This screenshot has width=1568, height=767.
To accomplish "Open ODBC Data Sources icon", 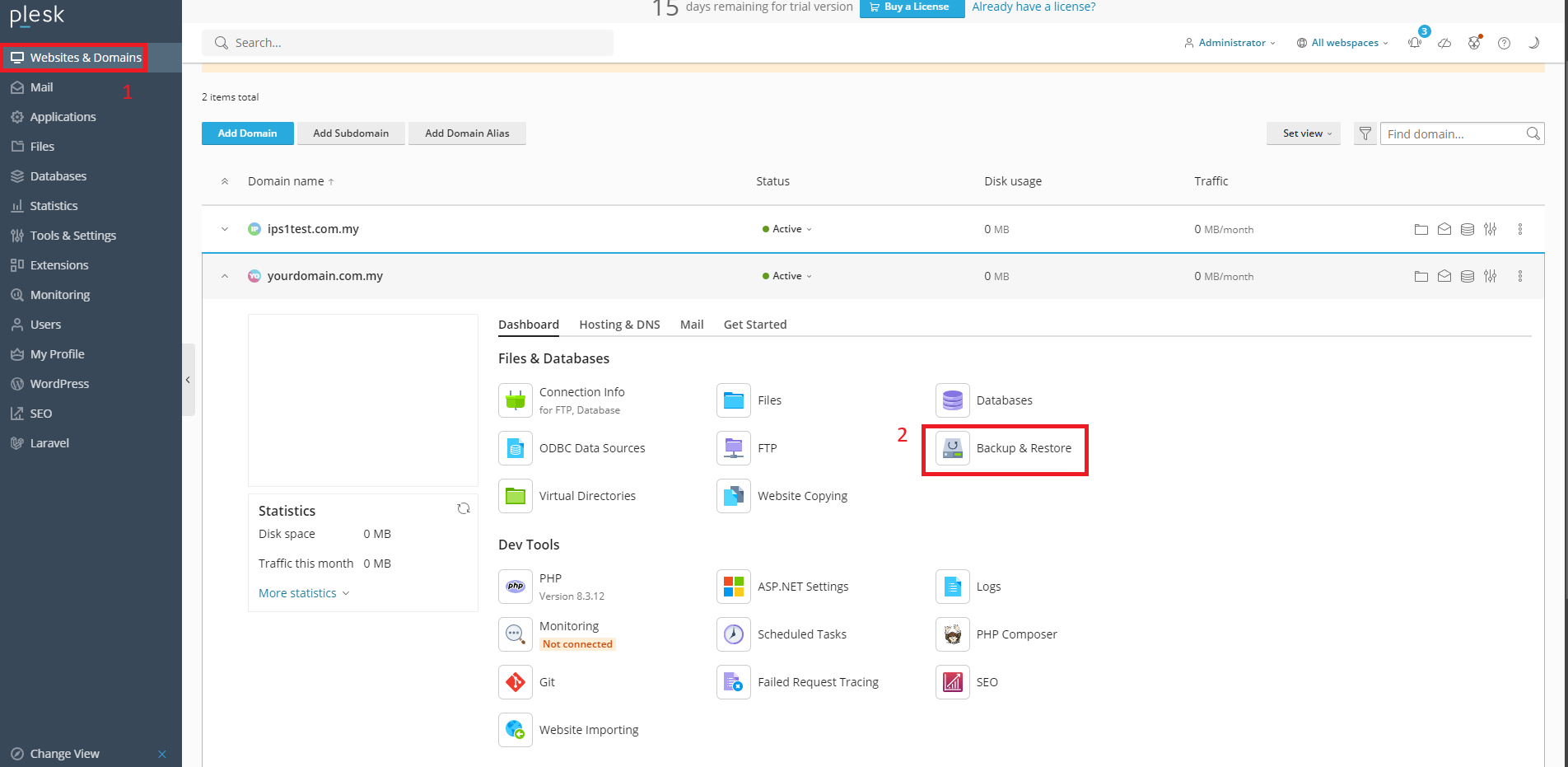I will point(516,448).
